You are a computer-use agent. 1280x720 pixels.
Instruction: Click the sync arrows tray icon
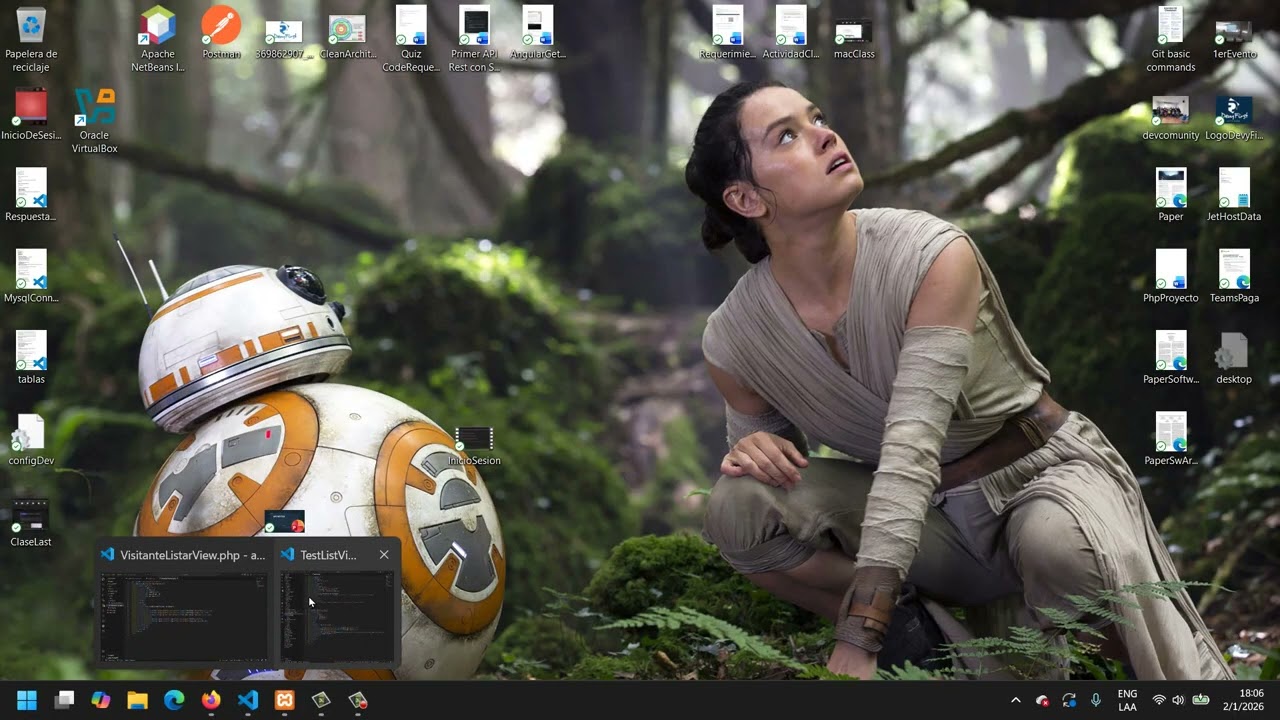(1070, 700)
